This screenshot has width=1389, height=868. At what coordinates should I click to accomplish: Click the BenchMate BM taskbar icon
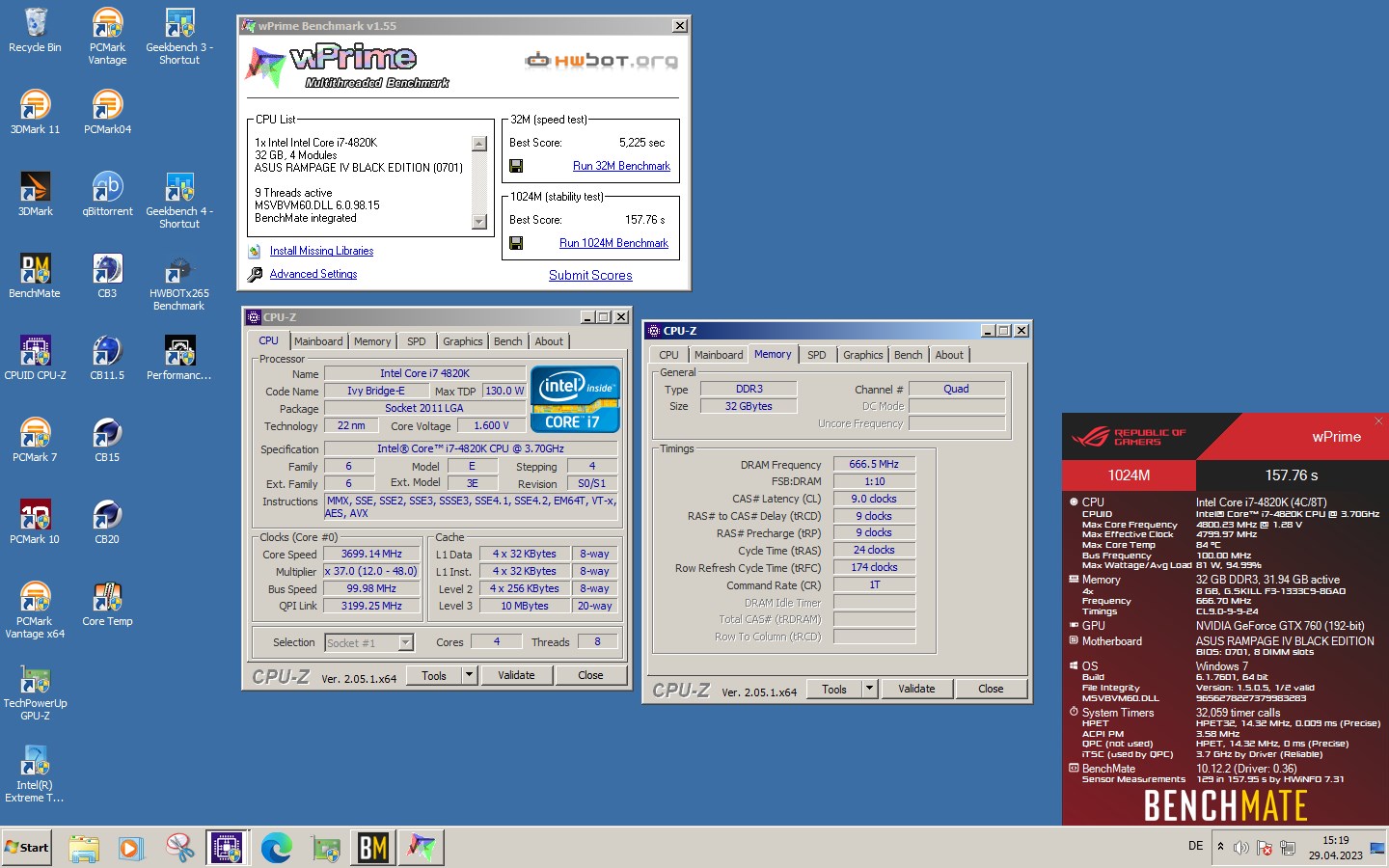coord(373,848)
